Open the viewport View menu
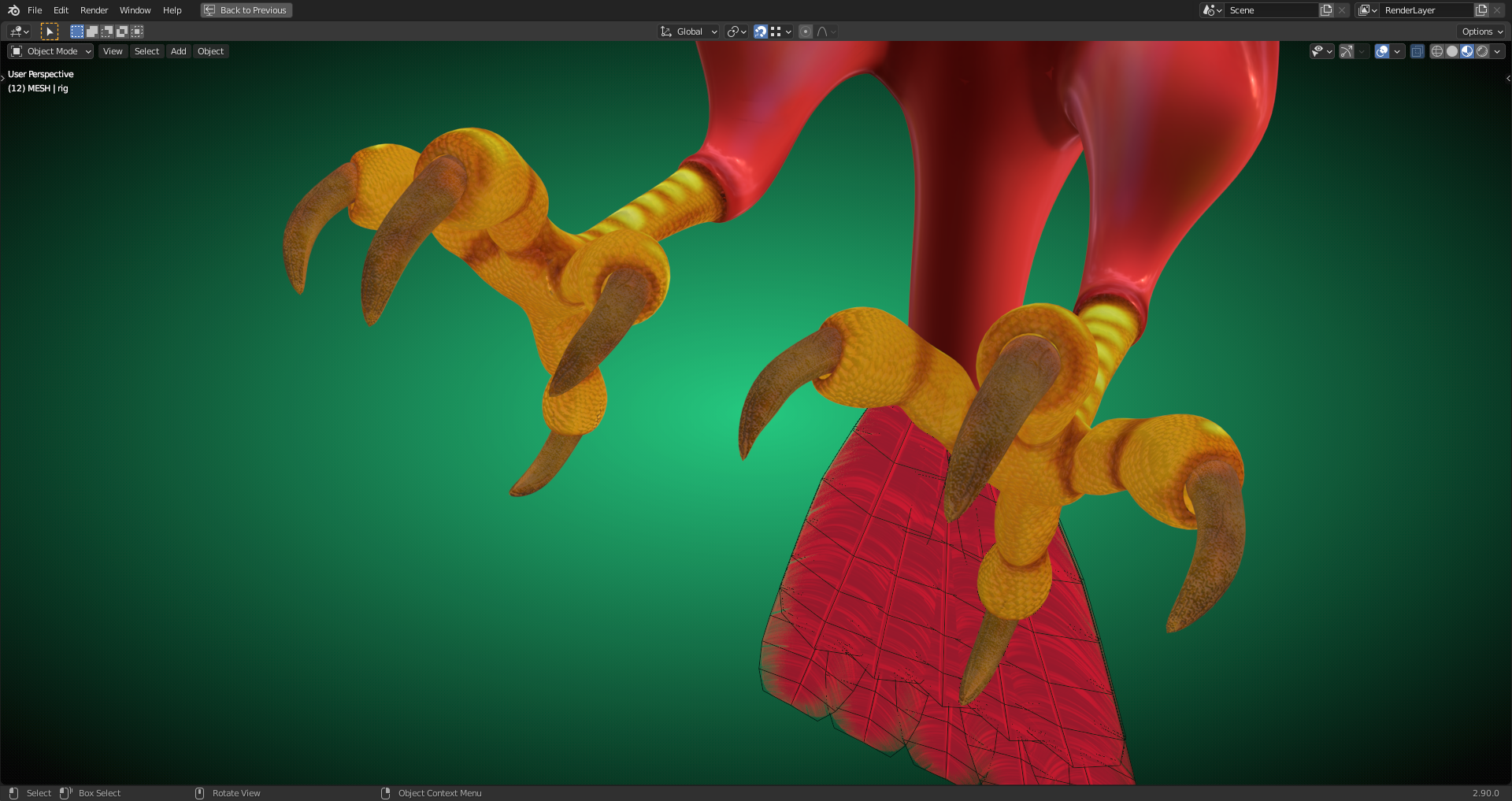Screen dimensions: 1512x801 pos(113,51)
